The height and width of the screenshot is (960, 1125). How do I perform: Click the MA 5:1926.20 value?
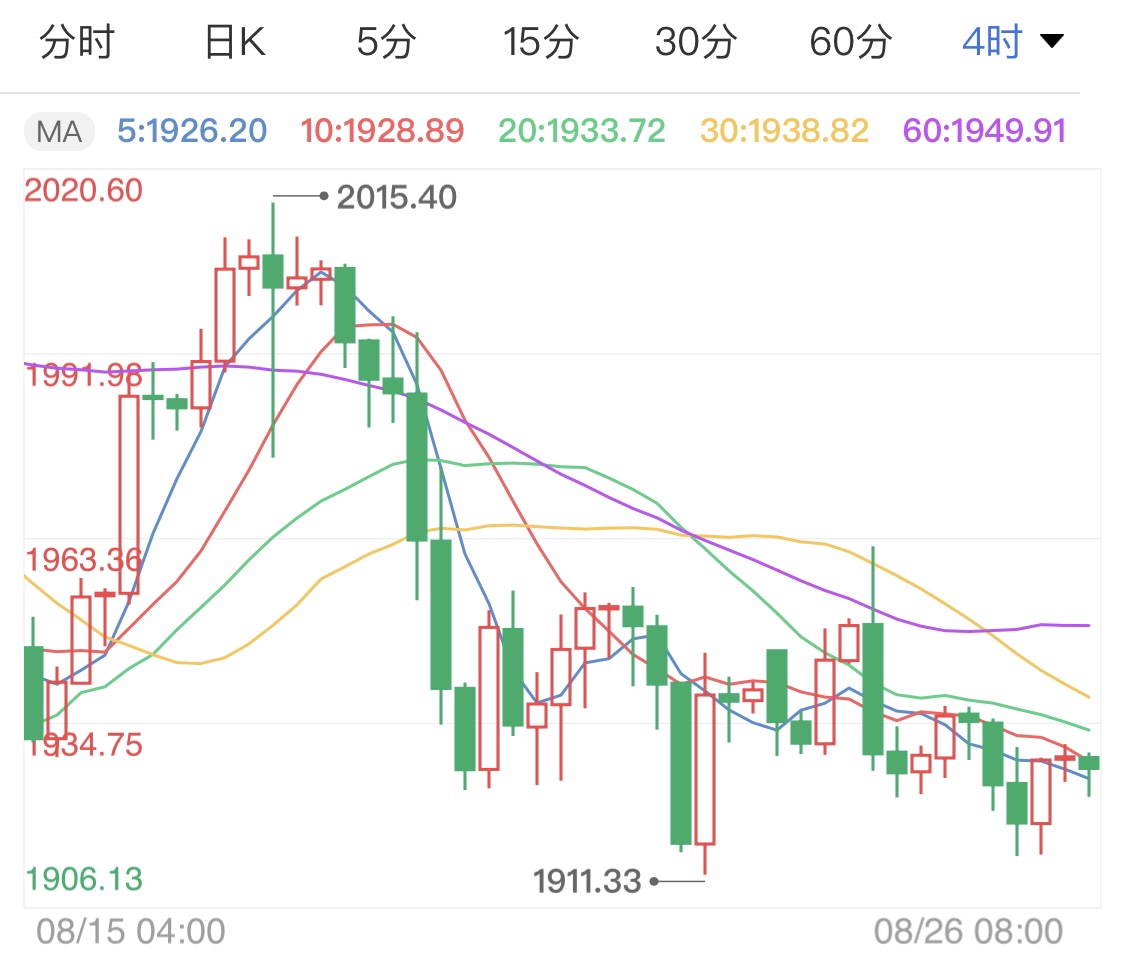[192, 131]
